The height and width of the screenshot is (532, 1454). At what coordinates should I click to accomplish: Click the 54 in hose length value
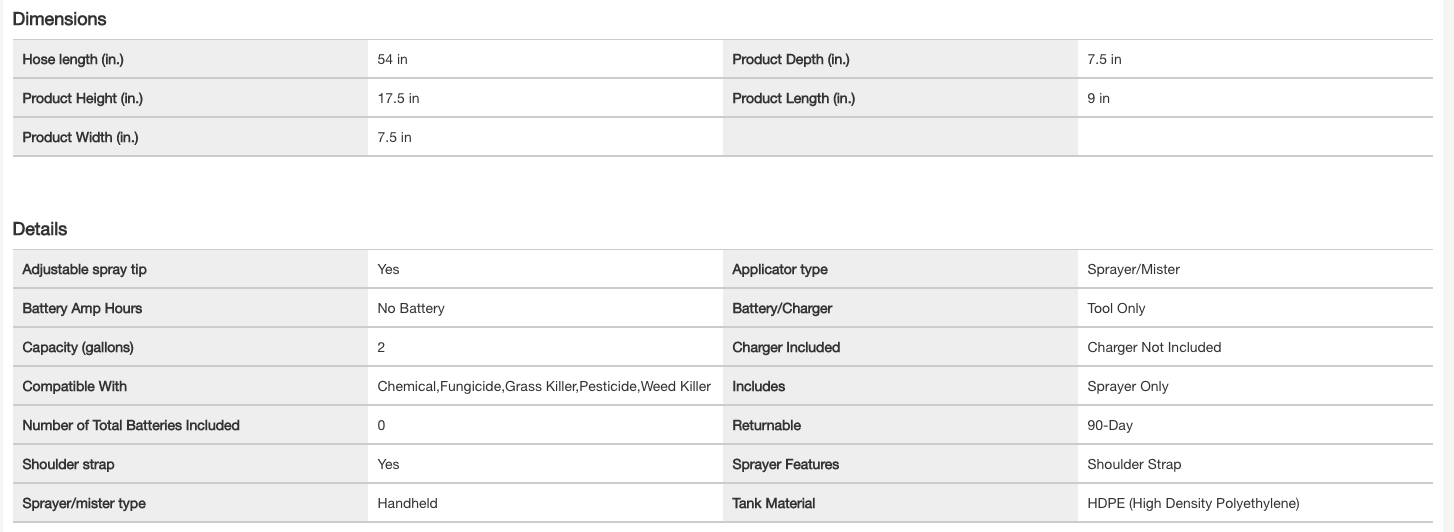click(392, 59)
